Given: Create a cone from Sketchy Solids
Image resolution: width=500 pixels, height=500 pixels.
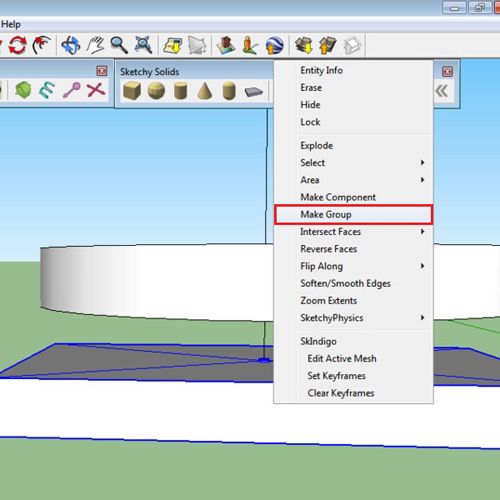Looking at the screenshot, I should tap(205, 91).
